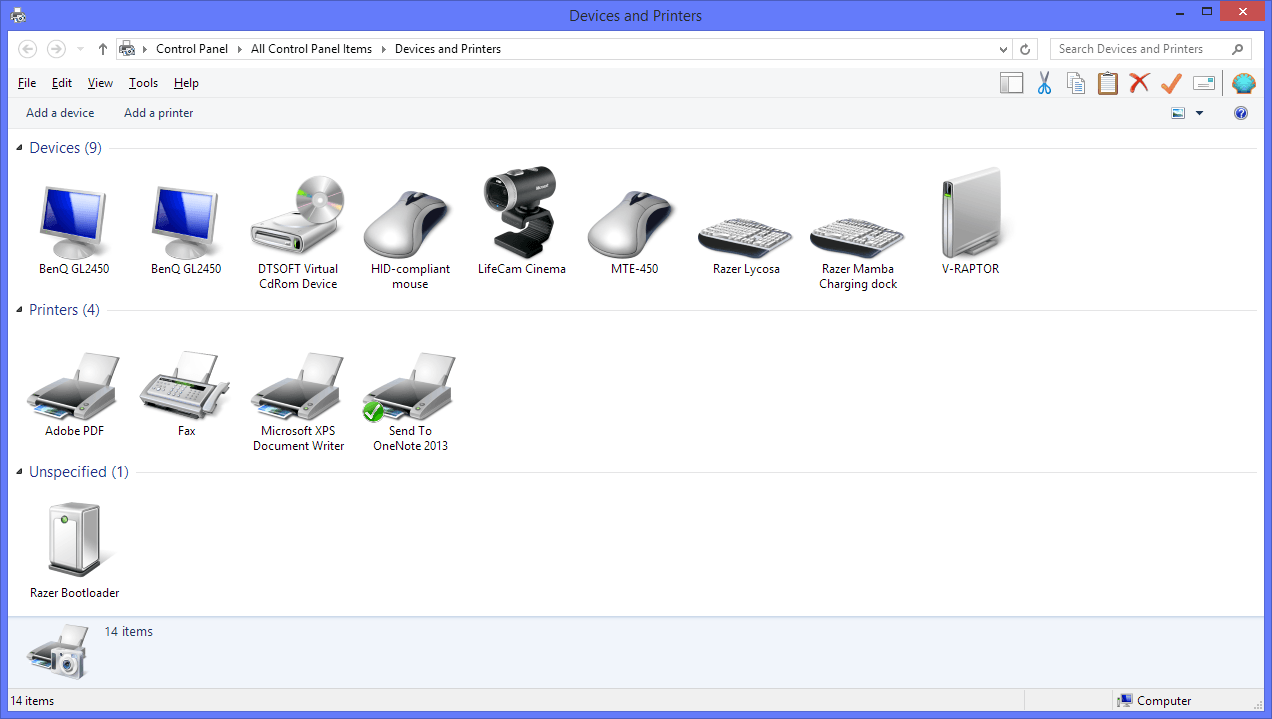1272x719 pixels.
Task: Expand the arrow before Control Panel breadcrumb
Action: click(x=145, y=49)
